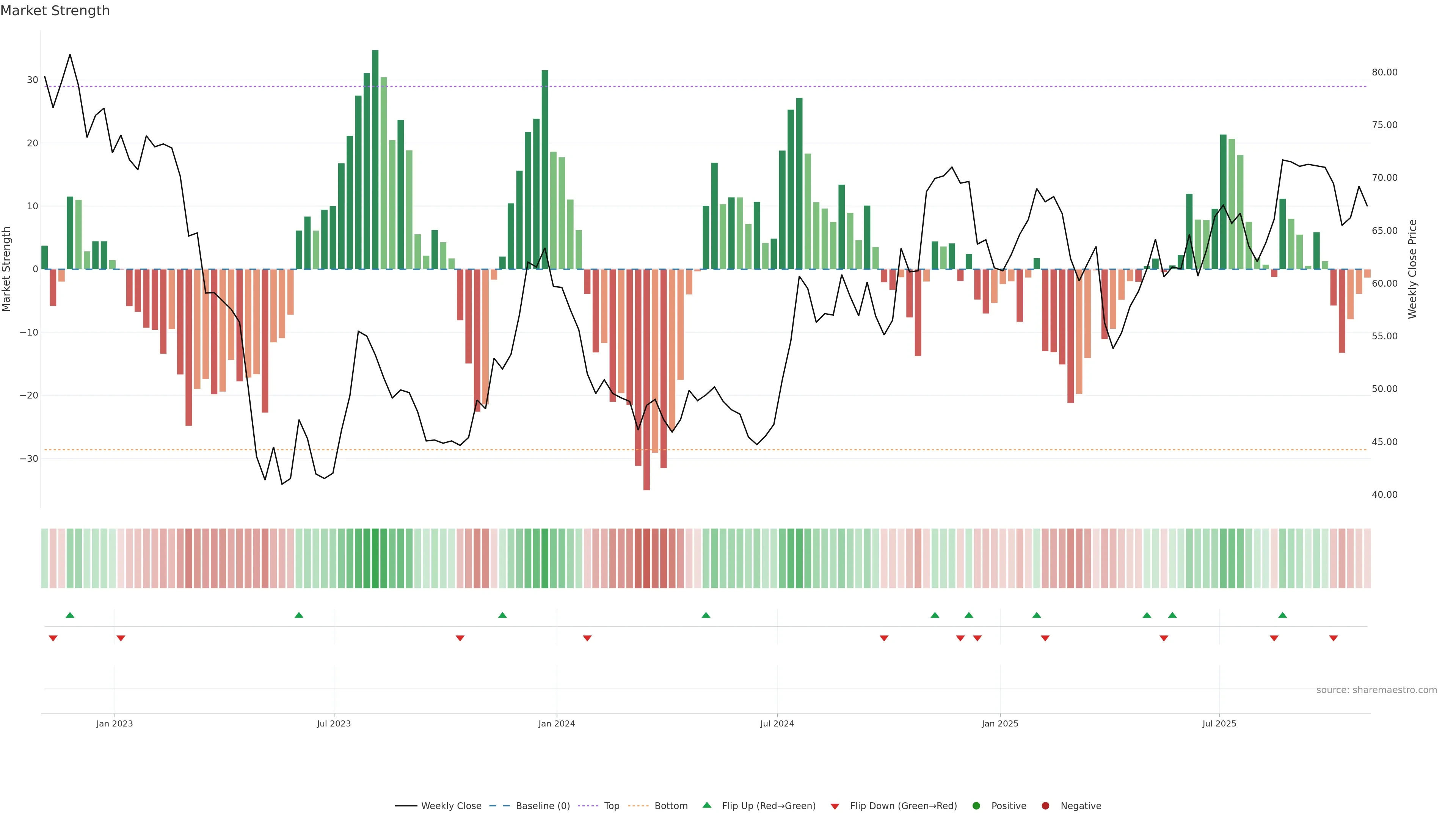Image resolution: width=1456 pixels, height=819 pixels.
Task: Click the first red flip-down triangle marker
Action: coord(53,638)
